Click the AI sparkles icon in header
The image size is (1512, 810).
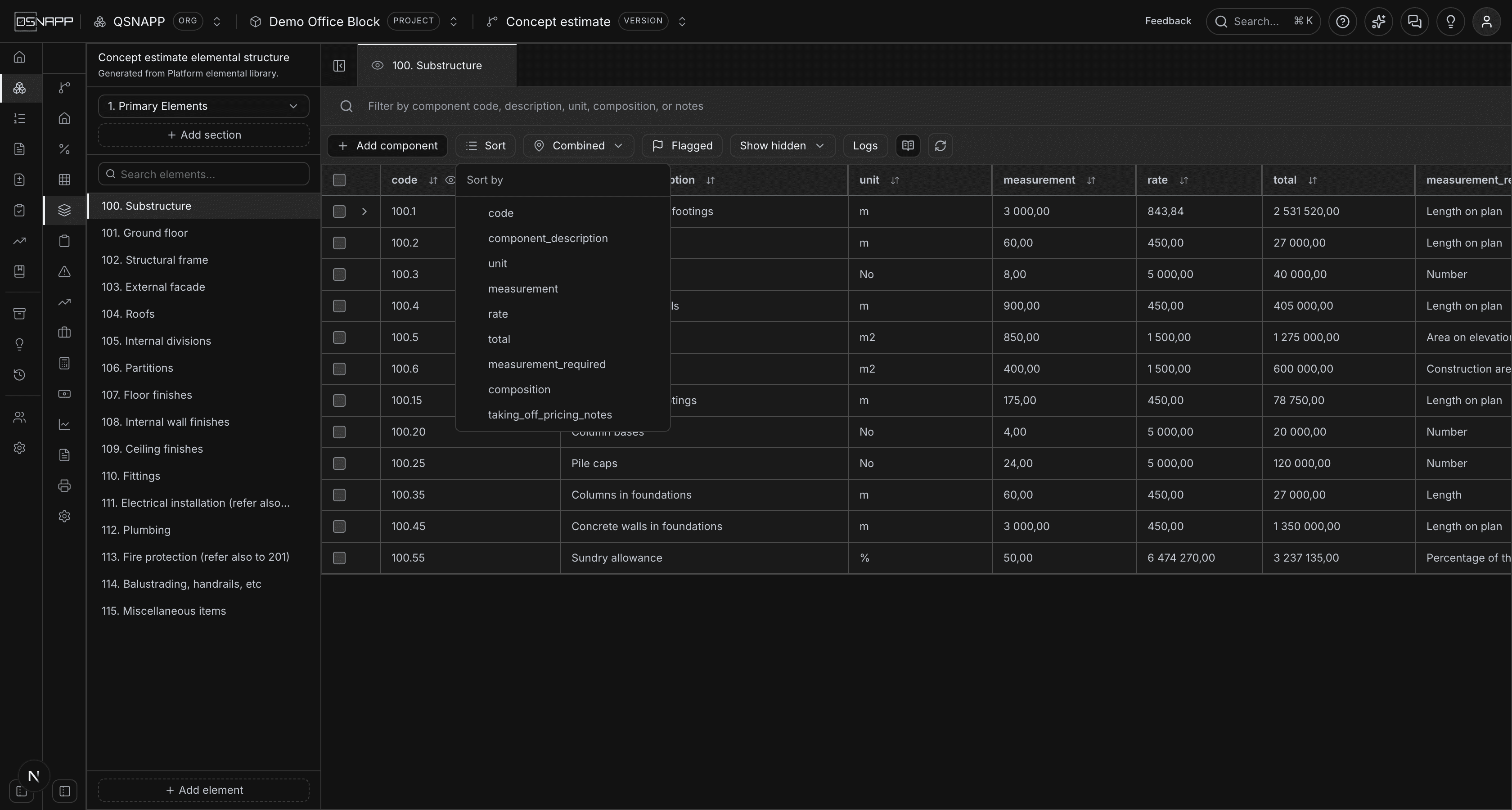click(x=1378, y=22)
